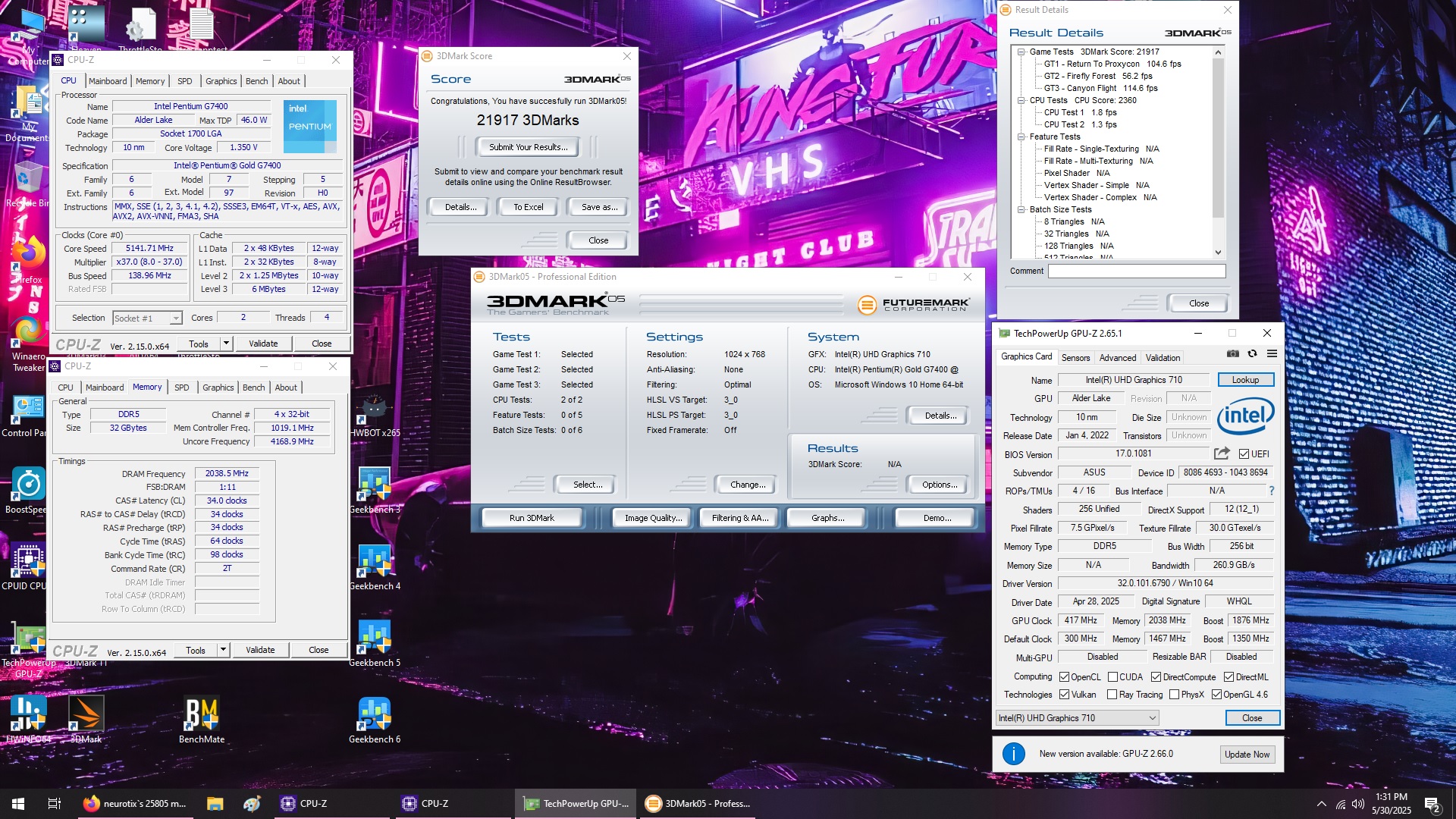Viewport: 1456px width, 819px height.
Task: Take a GPU-Z screenshot with camera icon
Action: point(1233,354)
